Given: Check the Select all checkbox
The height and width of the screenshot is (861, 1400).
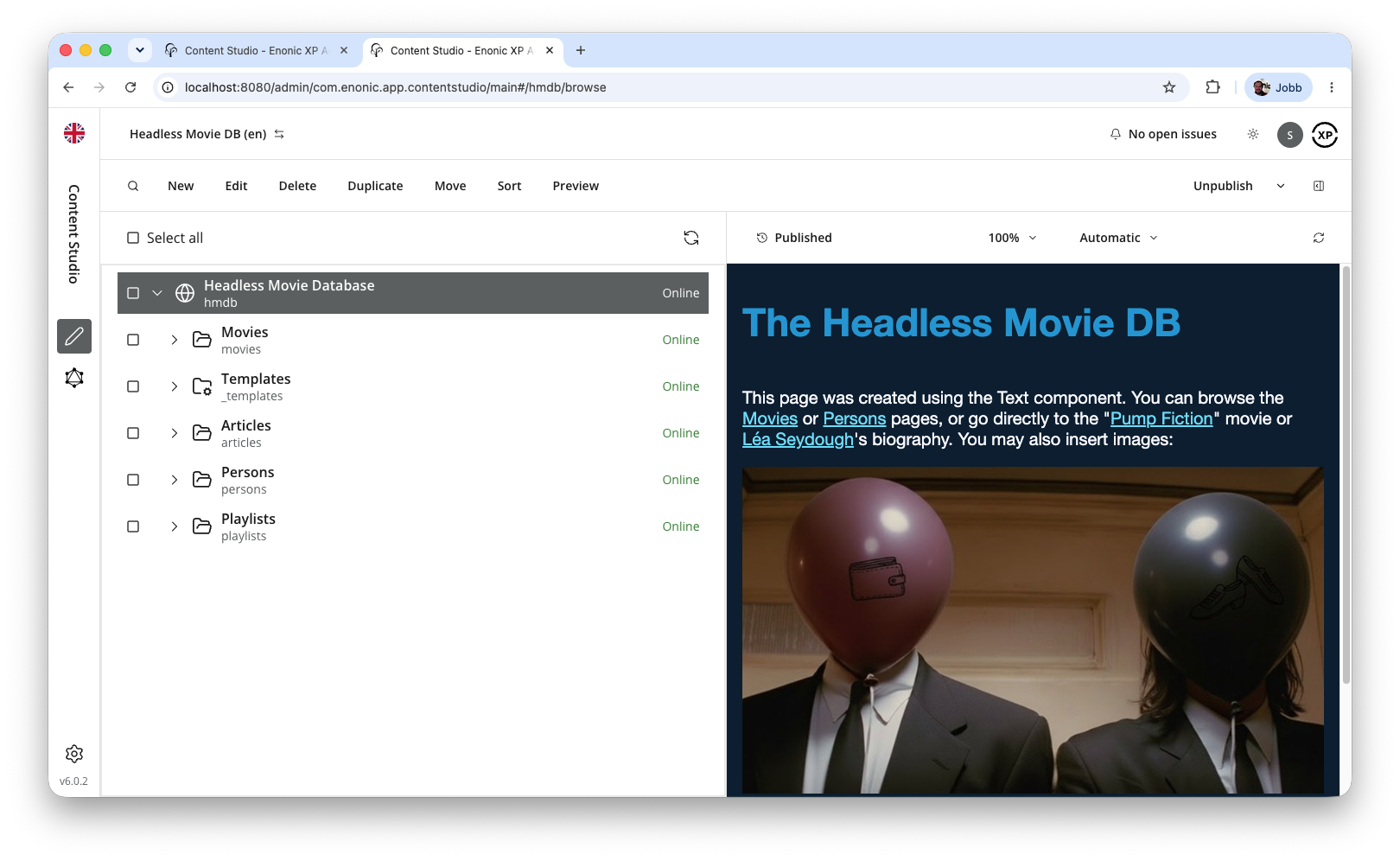Looking at the screenshot, I should 133,238.
